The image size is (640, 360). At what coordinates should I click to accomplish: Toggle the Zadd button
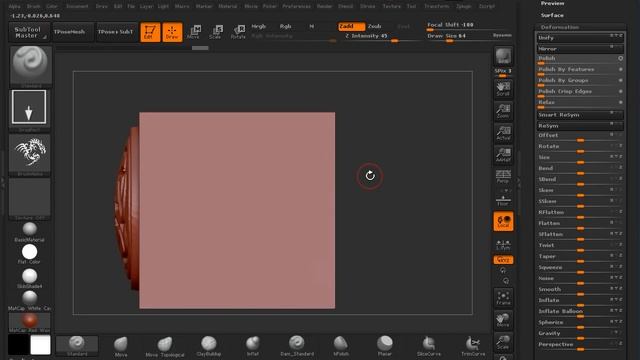[351, 27]
